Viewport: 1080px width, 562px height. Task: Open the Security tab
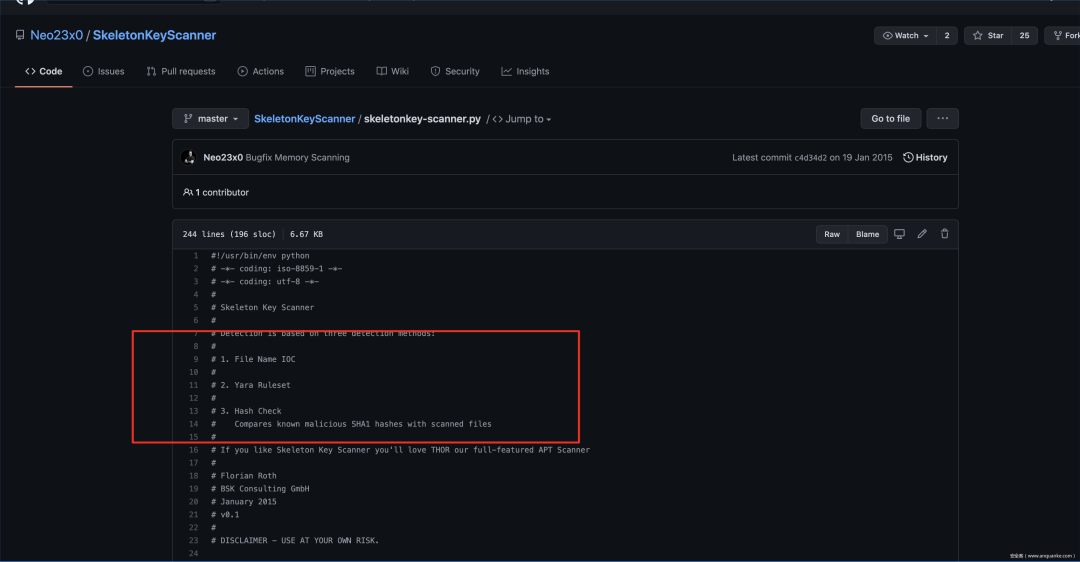(x=455, y=72)
